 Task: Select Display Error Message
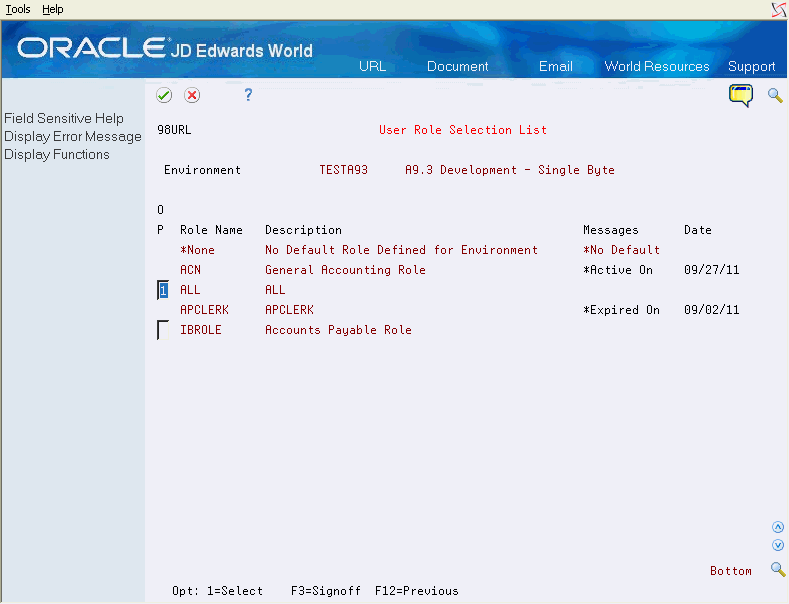[x=73, y=136]
